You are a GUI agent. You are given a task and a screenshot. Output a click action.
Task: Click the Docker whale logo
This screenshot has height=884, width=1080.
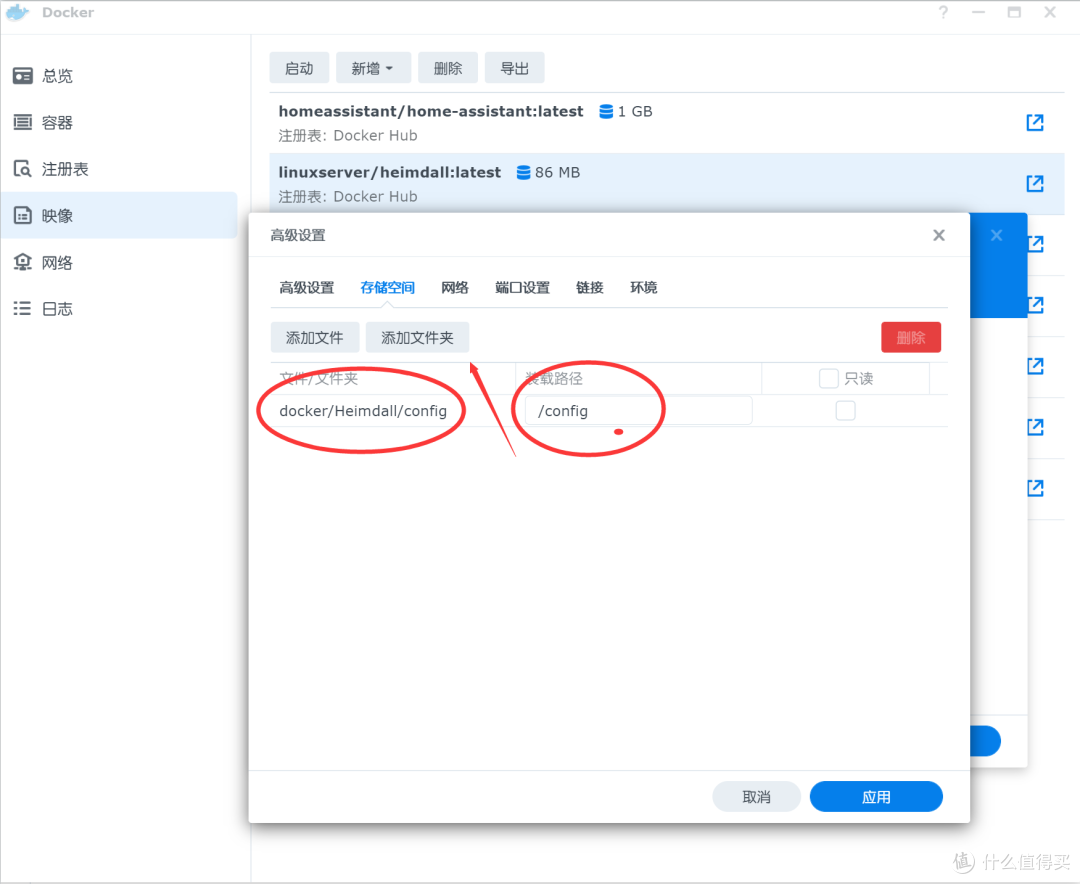coord(18,13)
